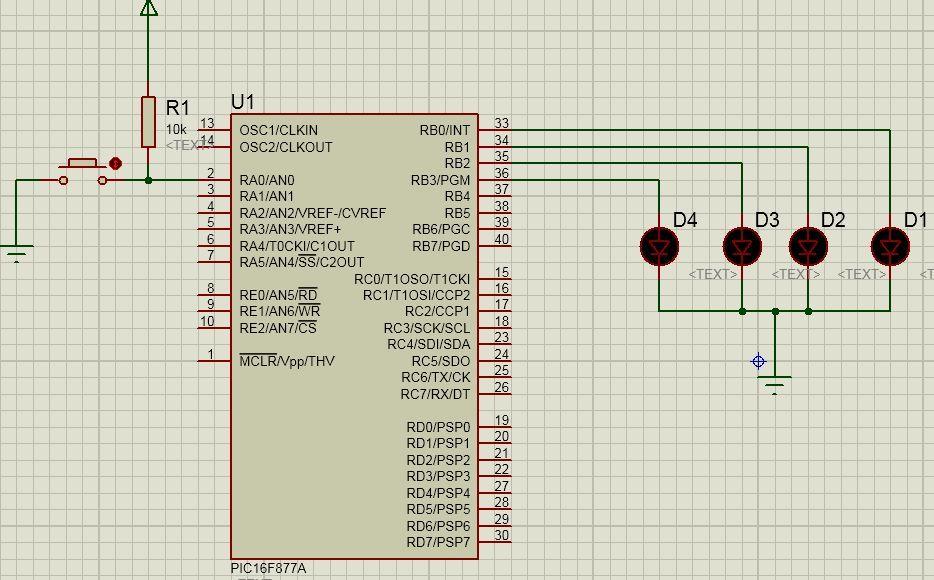Click pin label RE0/AN5/RD
Viewport: 934px width, 580px height.
[279, 295]
